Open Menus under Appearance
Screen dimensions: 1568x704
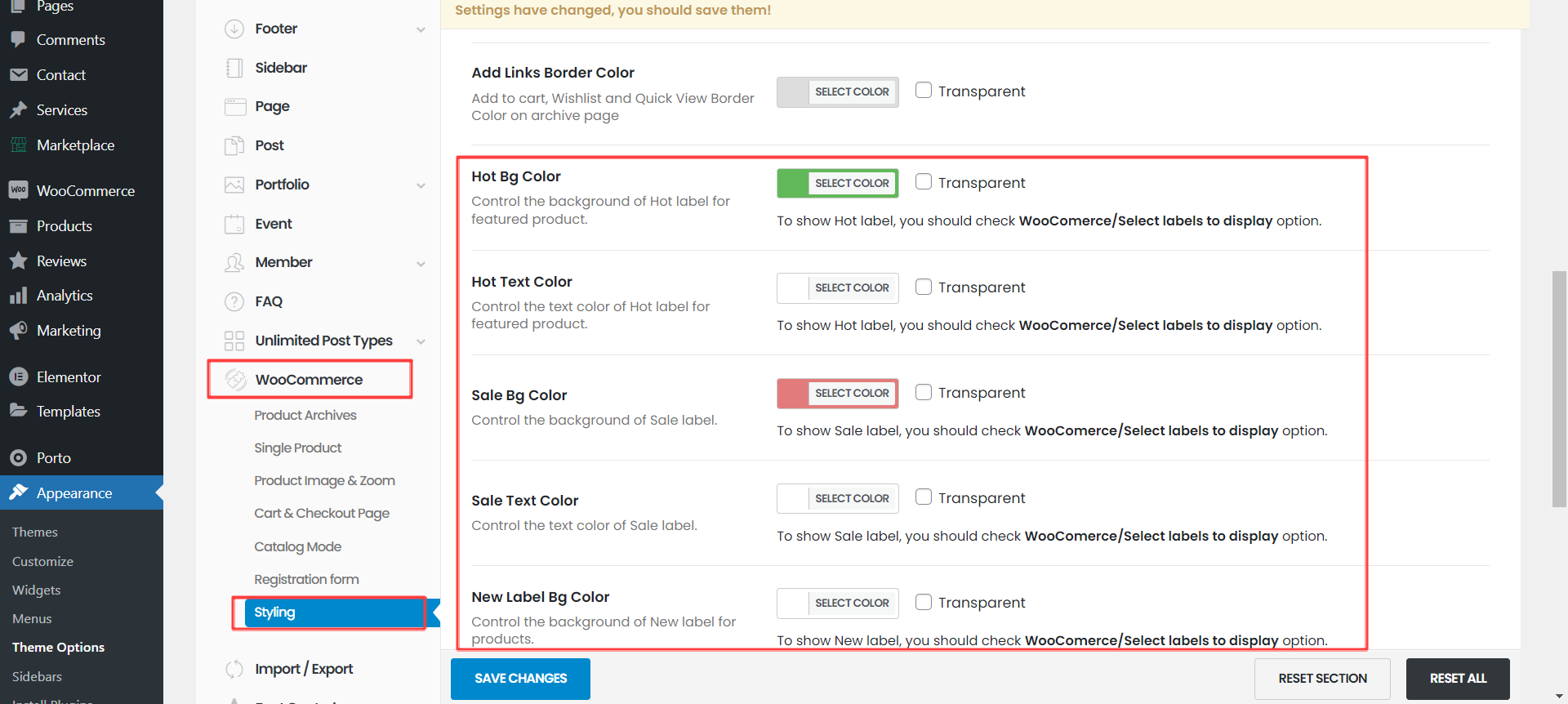point(32,618)
